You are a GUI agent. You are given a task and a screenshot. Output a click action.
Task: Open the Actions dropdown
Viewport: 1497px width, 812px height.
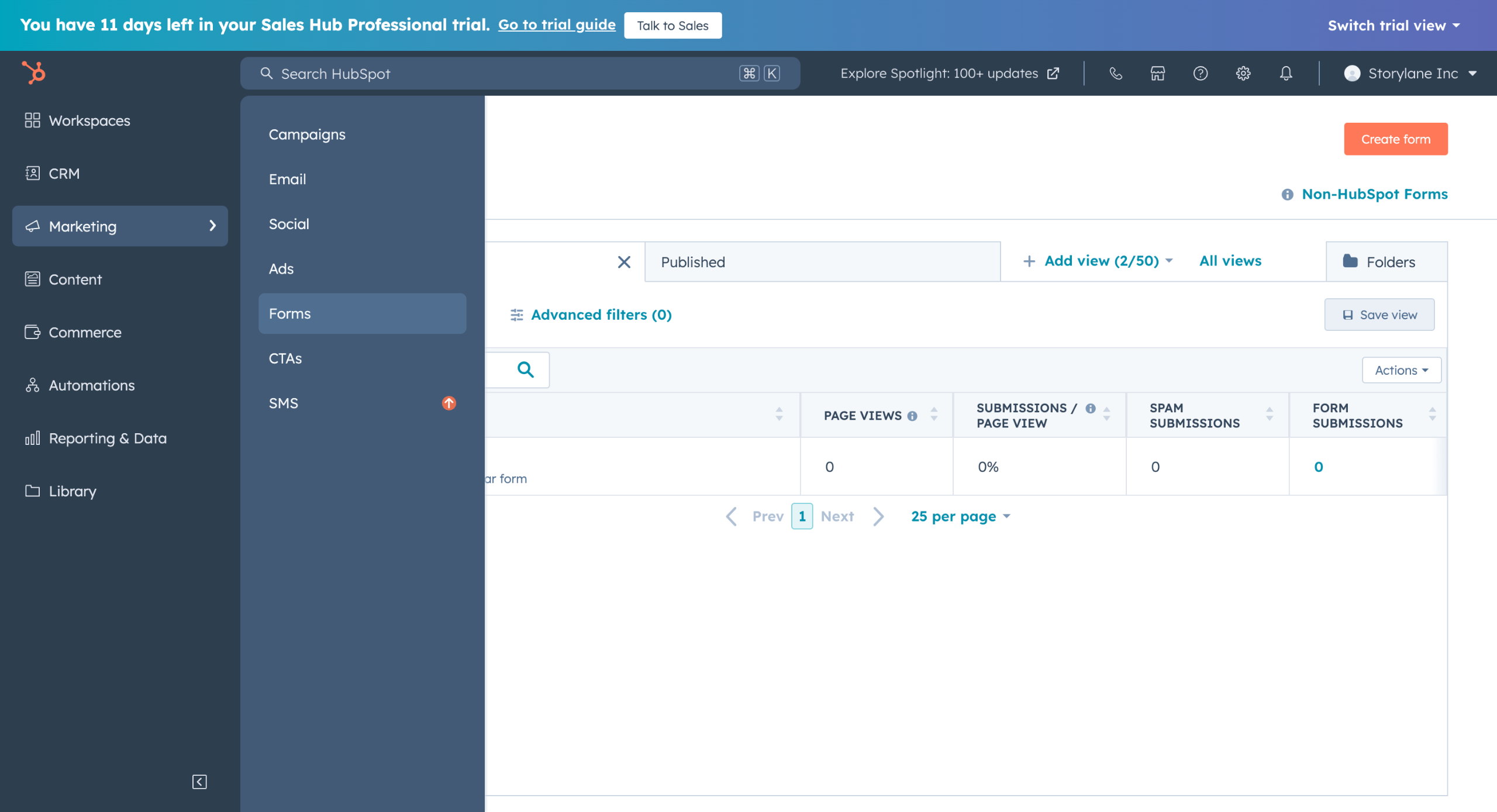1402,370
